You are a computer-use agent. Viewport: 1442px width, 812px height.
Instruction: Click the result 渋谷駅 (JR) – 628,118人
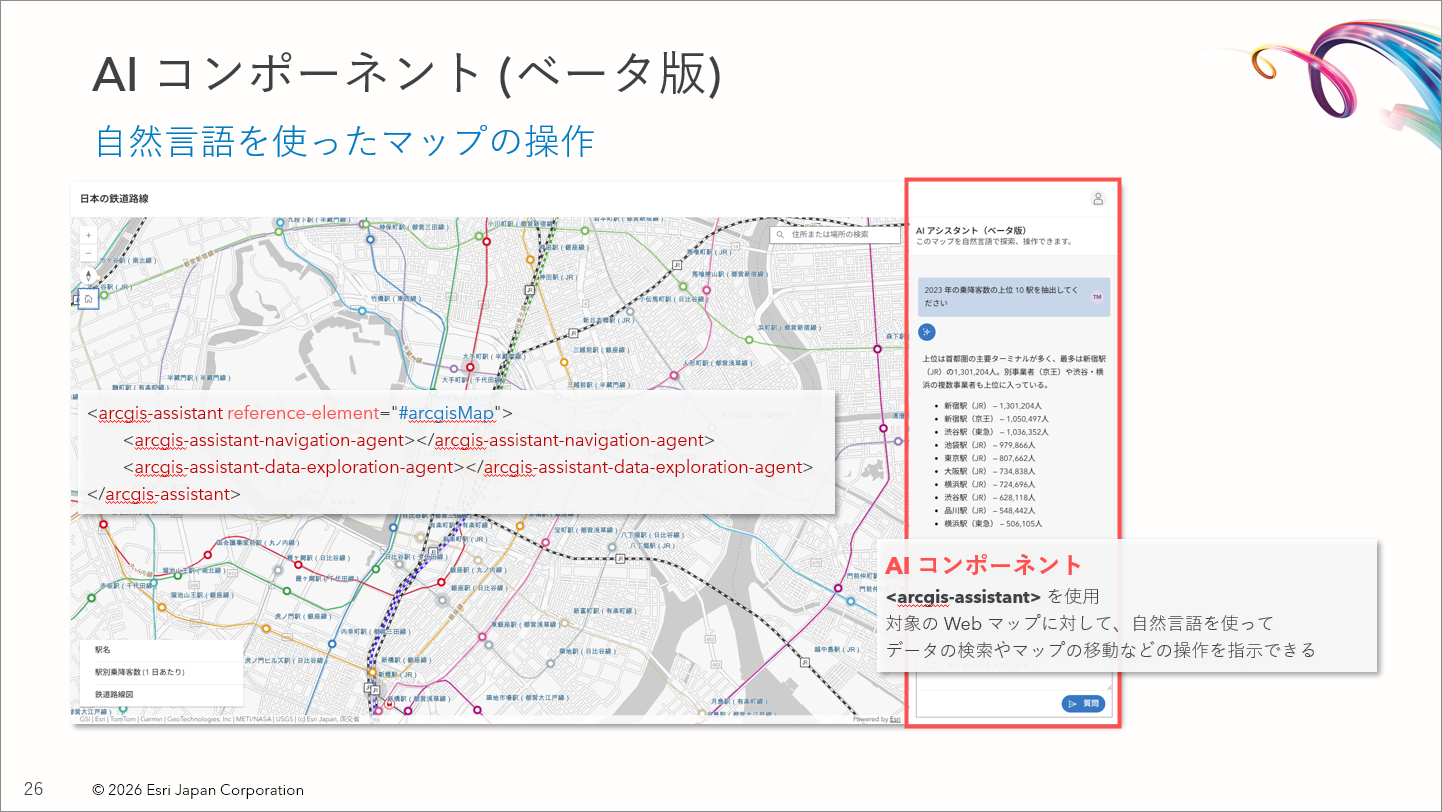tap(989, 497)
